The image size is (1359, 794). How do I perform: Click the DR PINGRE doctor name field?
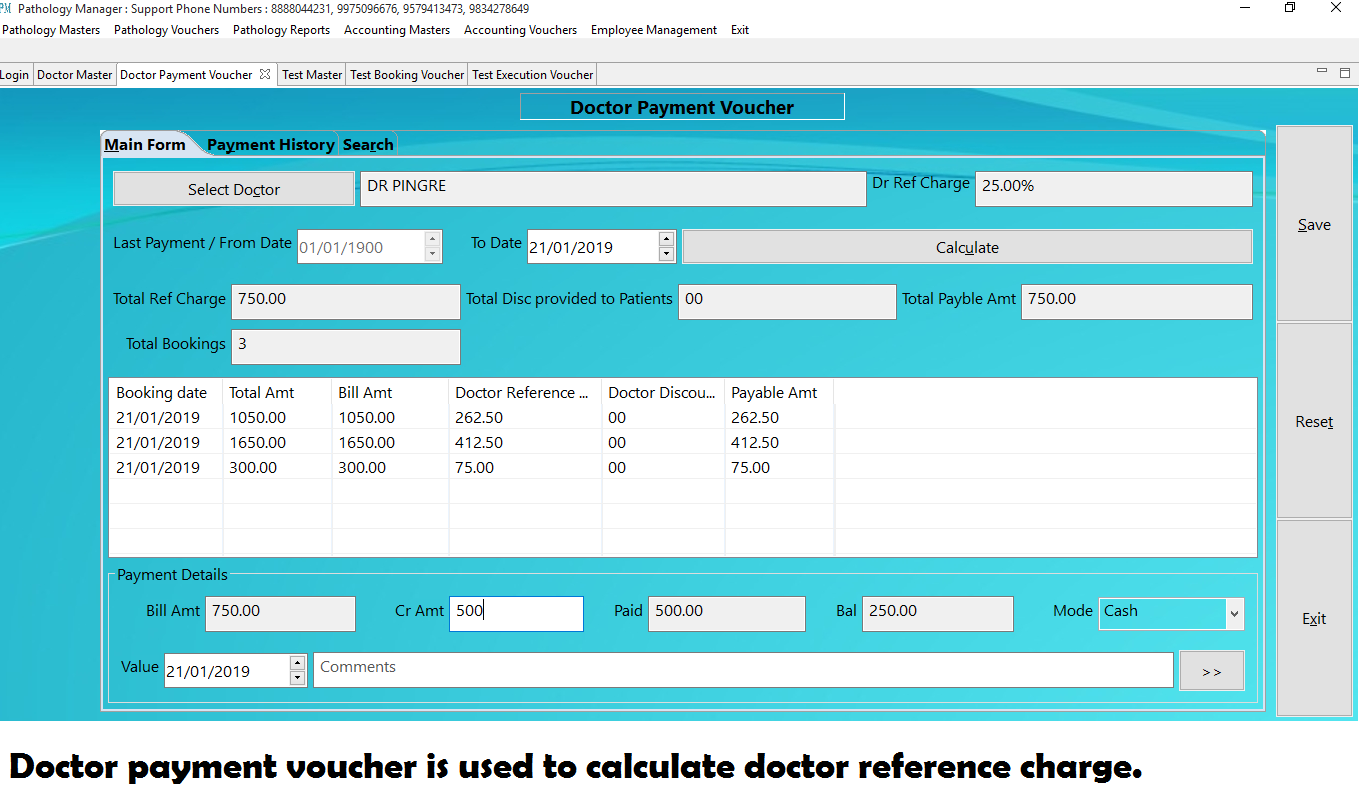pyautogui.click(x=613, y=189)
